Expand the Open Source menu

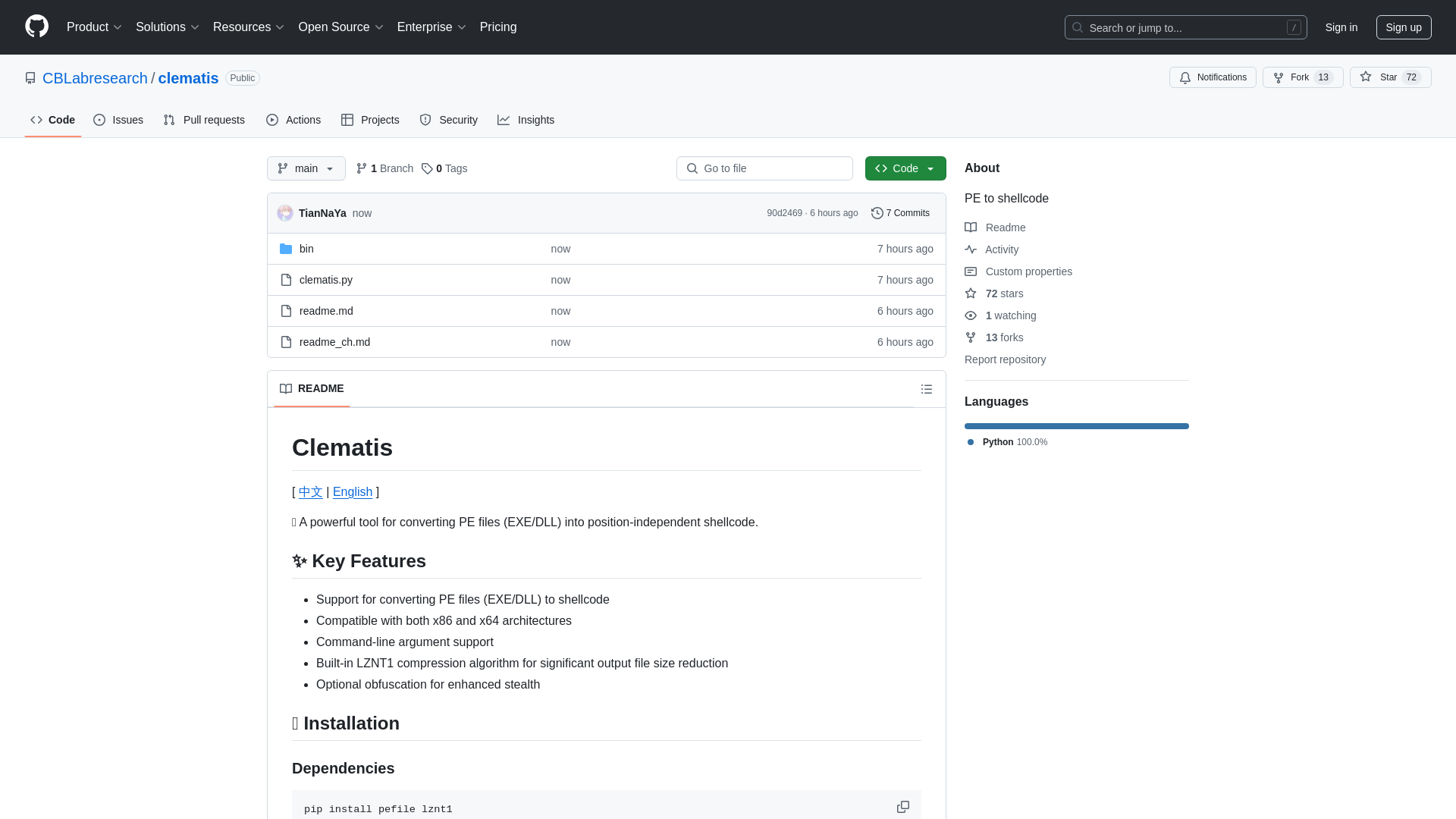[341, 27]
